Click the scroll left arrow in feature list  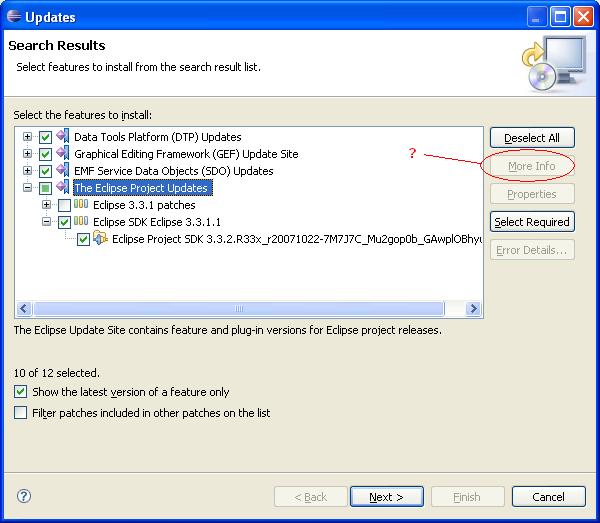[24, 308]
